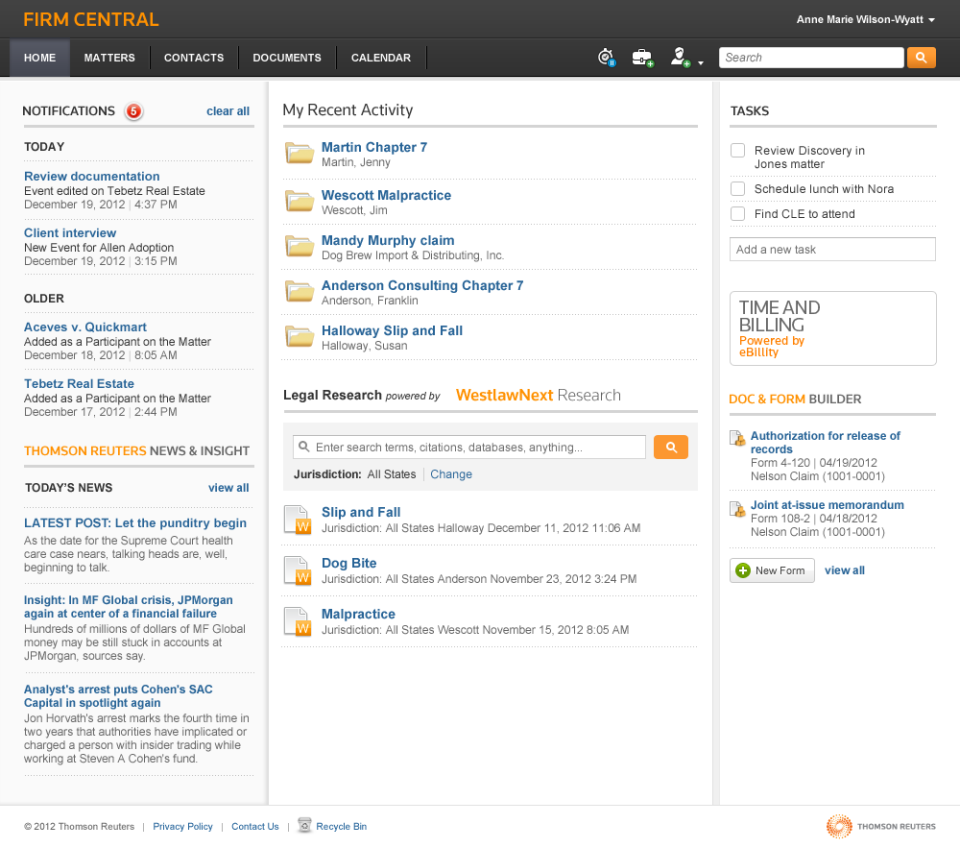Open LATEST POST: Let the punditry begin
Screen dimensions: 960x848
pyautogui.click(x=135, y=523)
